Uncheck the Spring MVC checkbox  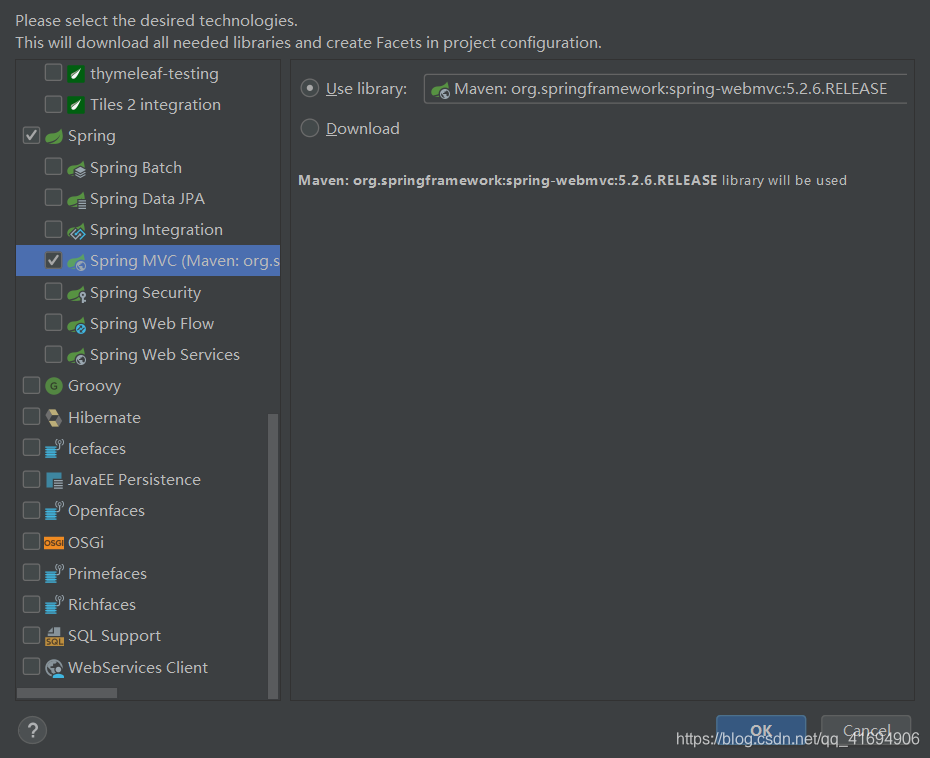[x=53, y=260]
